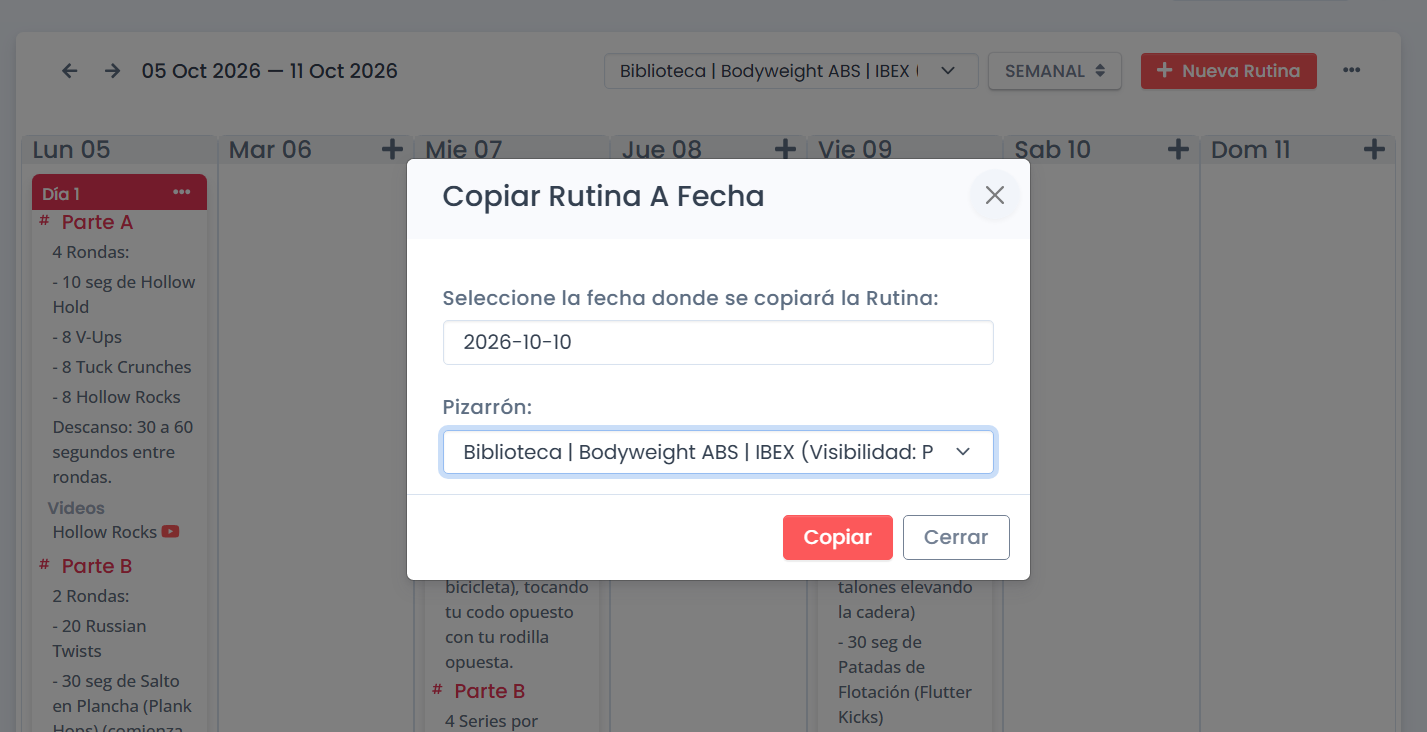
Task: Click the Día 1 routine header
Action: (119, 192)
